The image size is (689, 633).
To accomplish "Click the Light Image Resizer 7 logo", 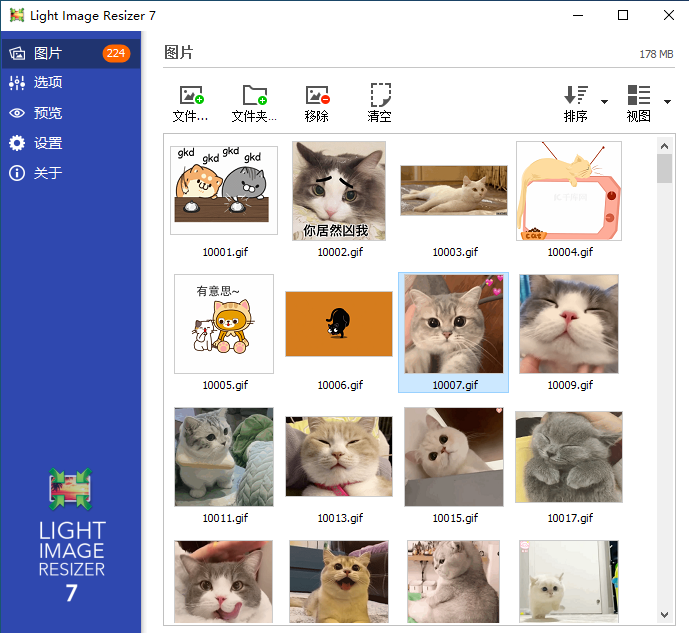I will click(71, 536).
